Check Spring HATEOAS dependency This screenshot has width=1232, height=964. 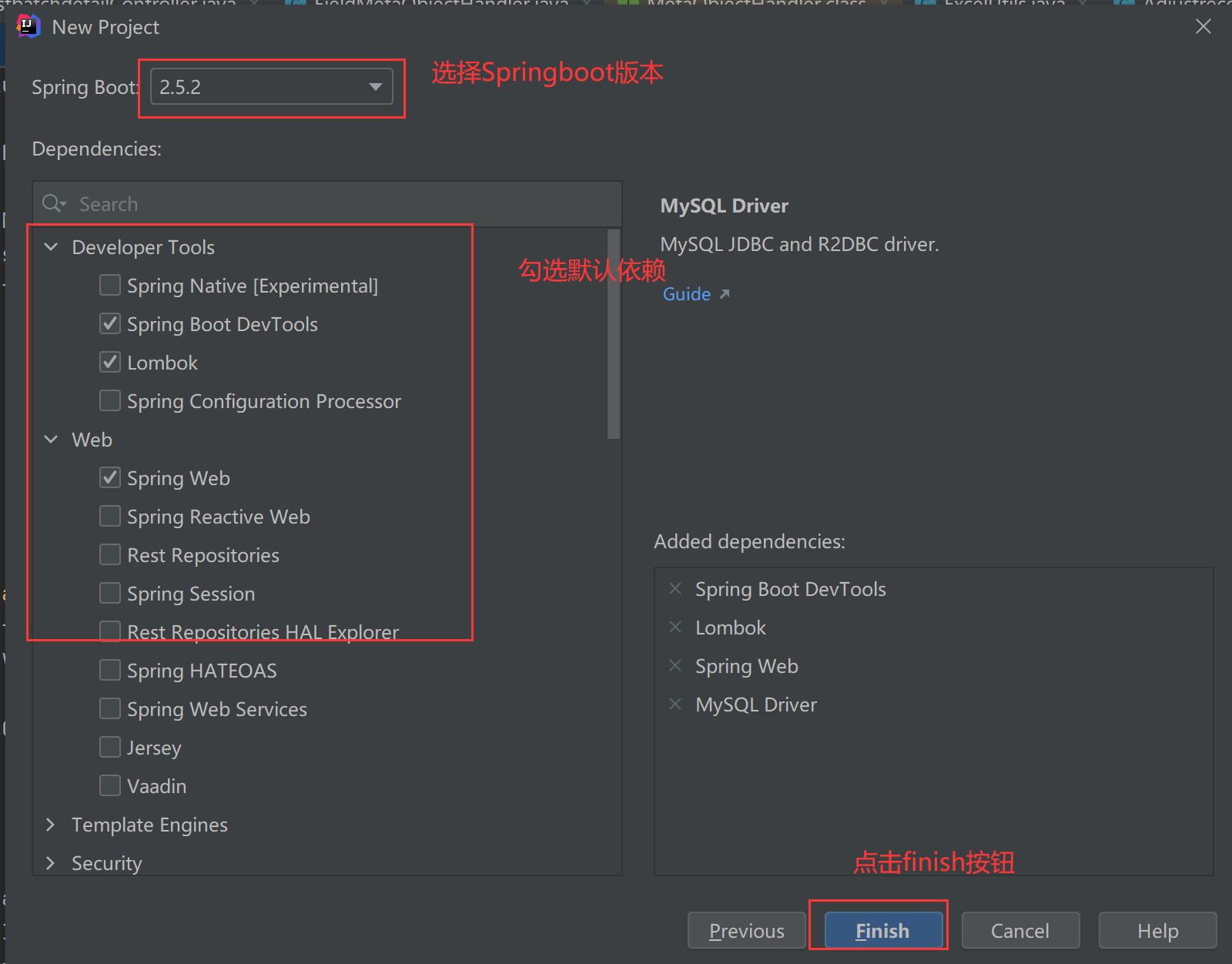point(110,671)
